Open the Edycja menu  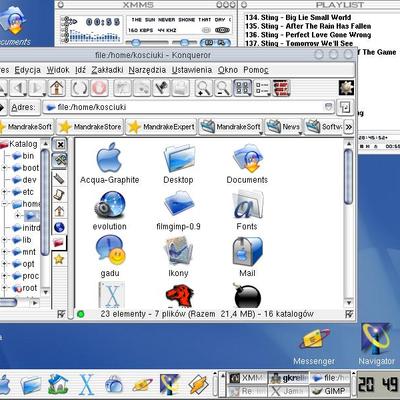(27, 70)
